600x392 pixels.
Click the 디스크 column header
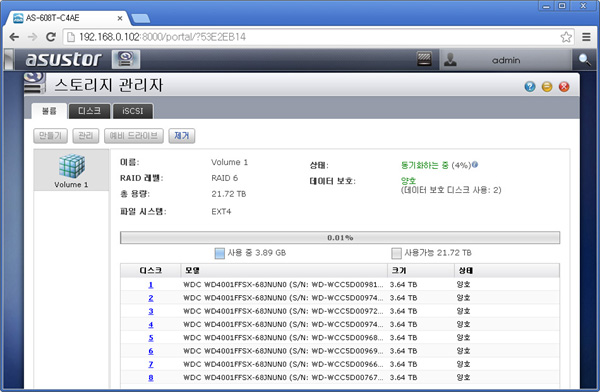pos(150,270)
